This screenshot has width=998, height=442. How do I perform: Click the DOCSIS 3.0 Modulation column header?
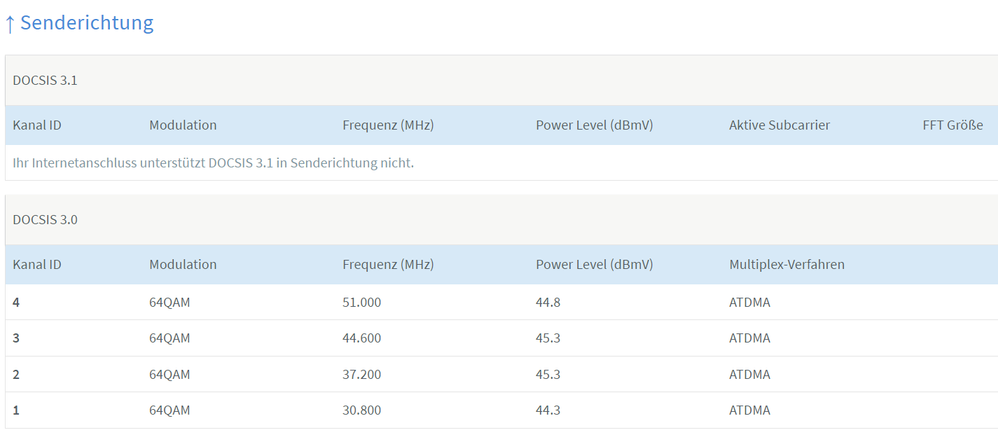[183, 264]
